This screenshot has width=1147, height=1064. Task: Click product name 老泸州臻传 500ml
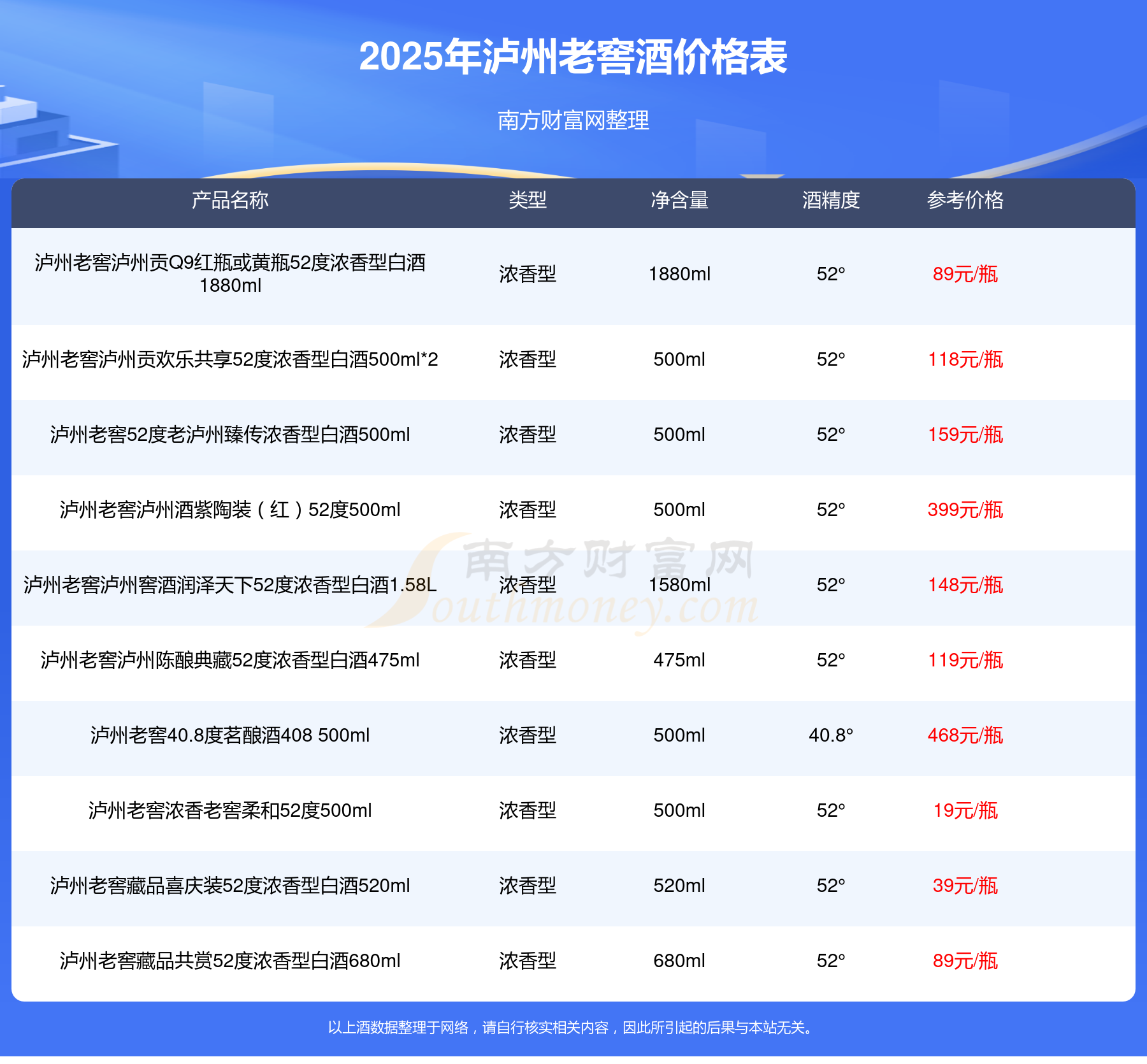(230, 435)
